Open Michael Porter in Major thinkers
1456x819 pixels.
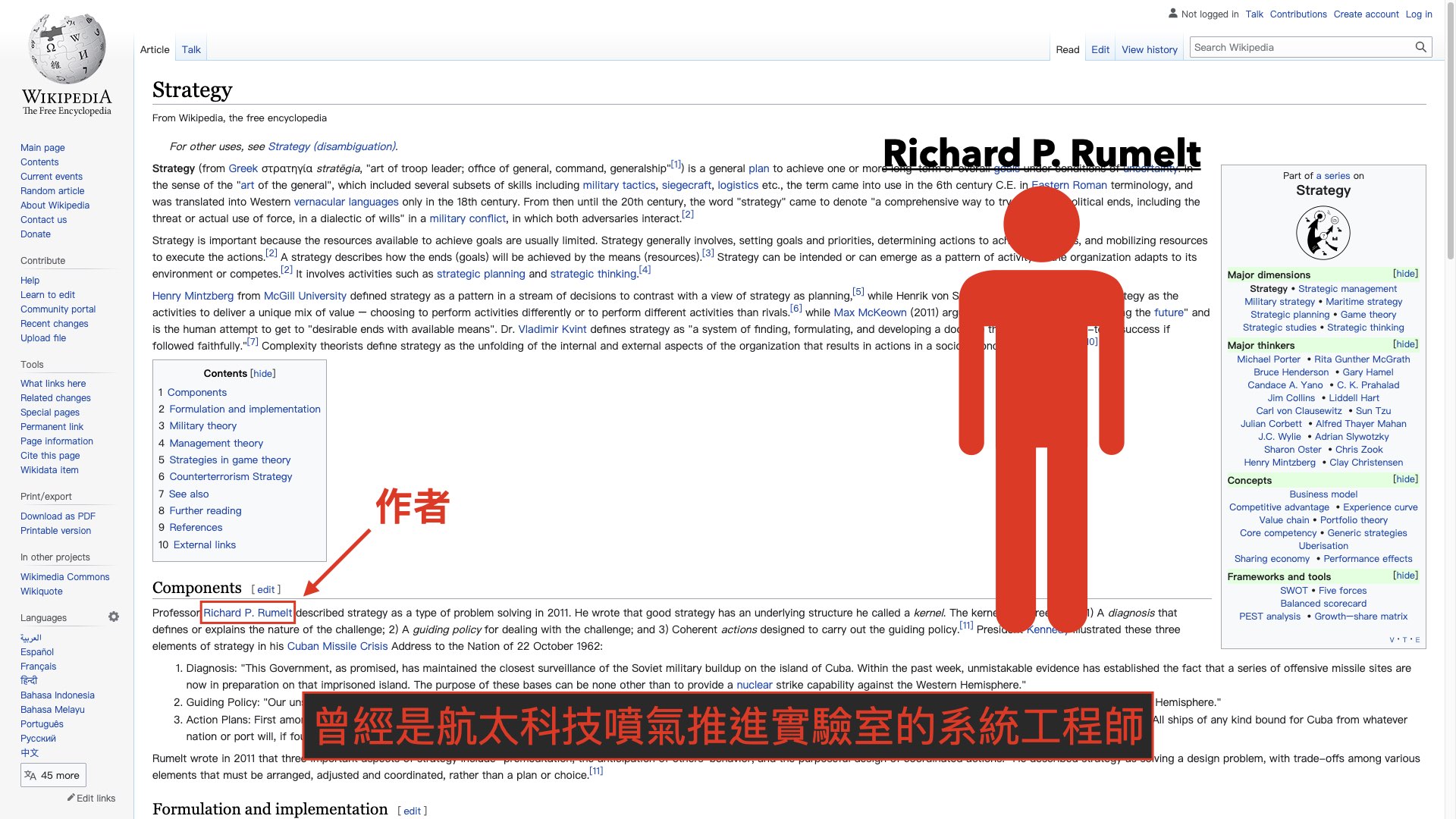tap(1269, 359)
